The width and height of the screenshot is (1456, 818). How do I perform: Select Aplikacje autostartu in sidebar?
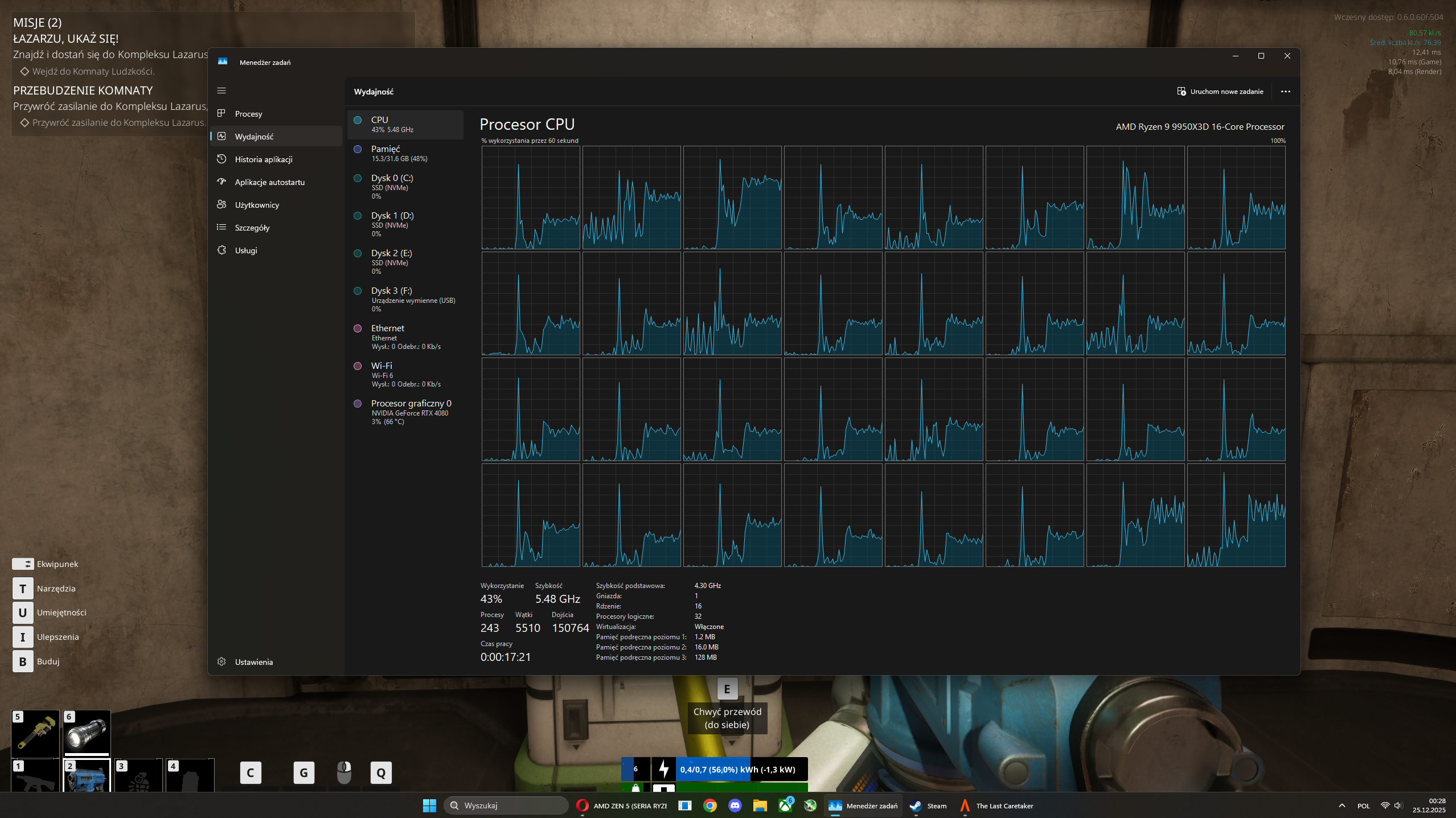click(x=269, y=182)
